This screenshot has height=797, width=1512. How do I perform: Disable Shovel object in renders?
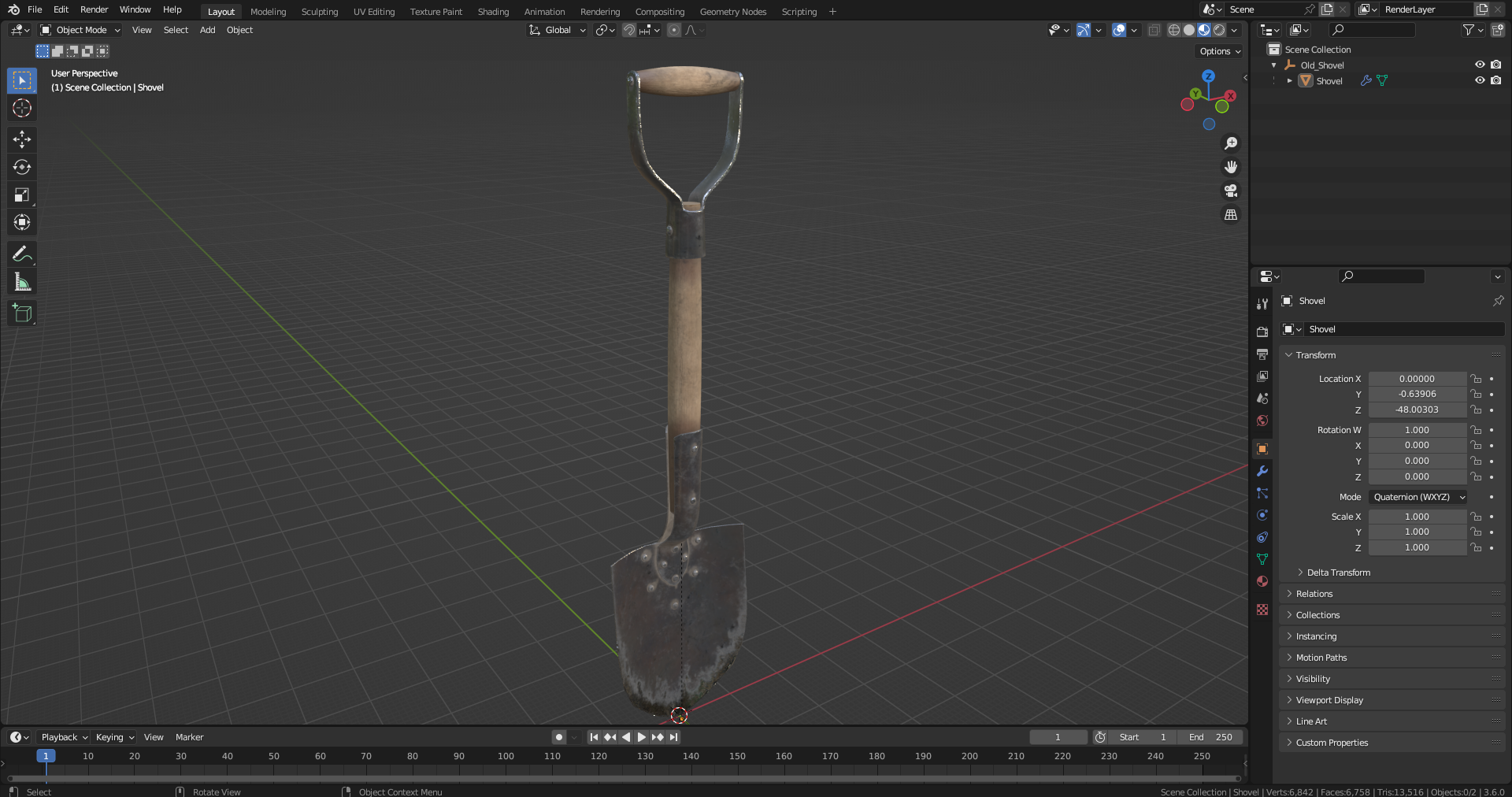point(1495,80)
